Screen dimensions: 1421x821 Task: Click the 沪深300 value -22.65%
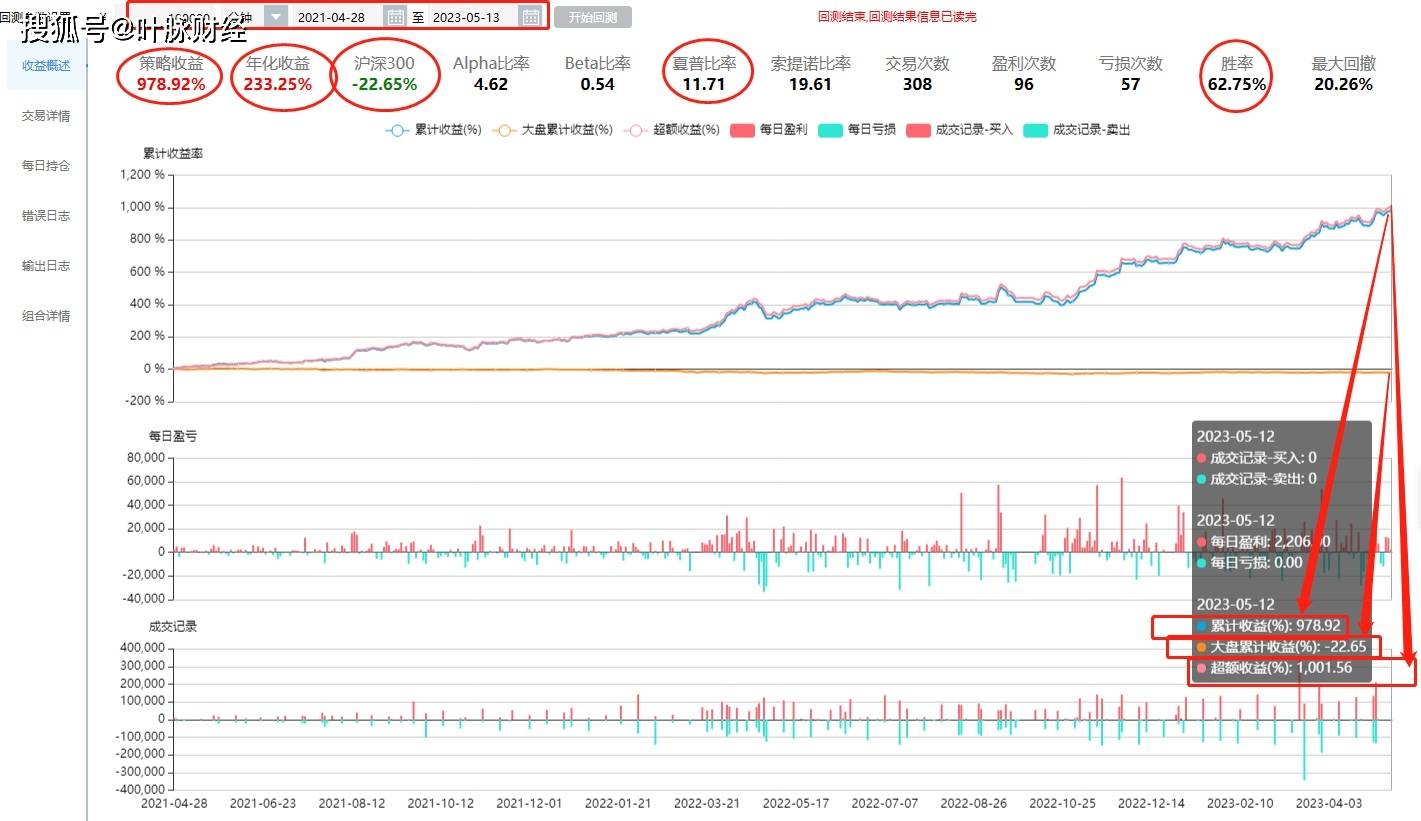click(x=384, y=85)
